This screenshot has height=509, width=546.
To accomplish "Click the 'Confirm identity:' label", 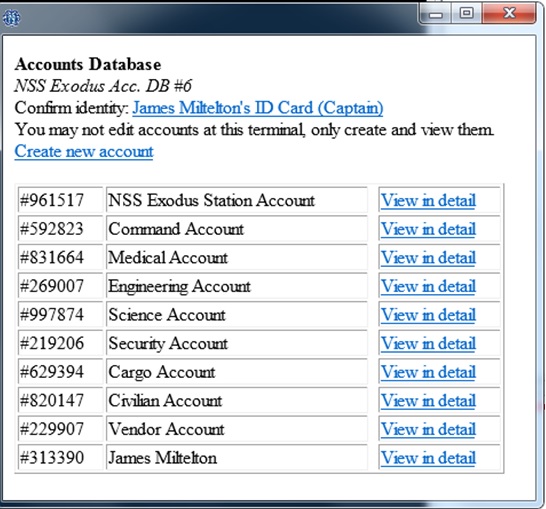I will [x=72, y=108].
